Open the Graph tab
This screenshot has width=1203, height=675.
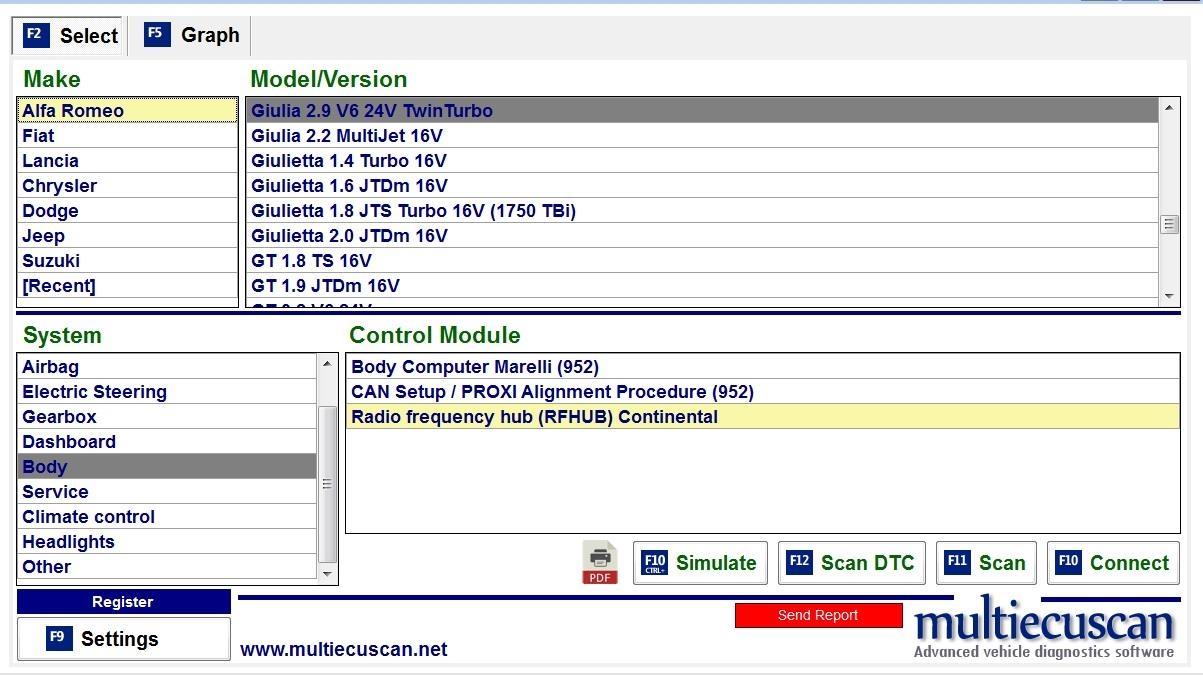(192, 35)
